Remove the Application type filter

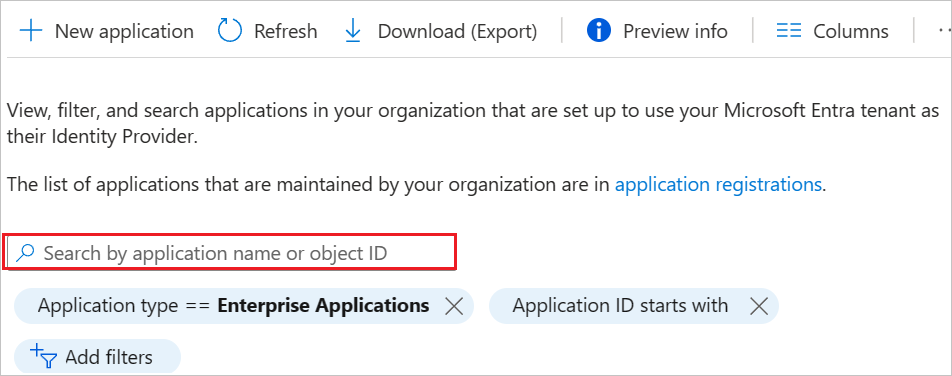pos(454,306)
